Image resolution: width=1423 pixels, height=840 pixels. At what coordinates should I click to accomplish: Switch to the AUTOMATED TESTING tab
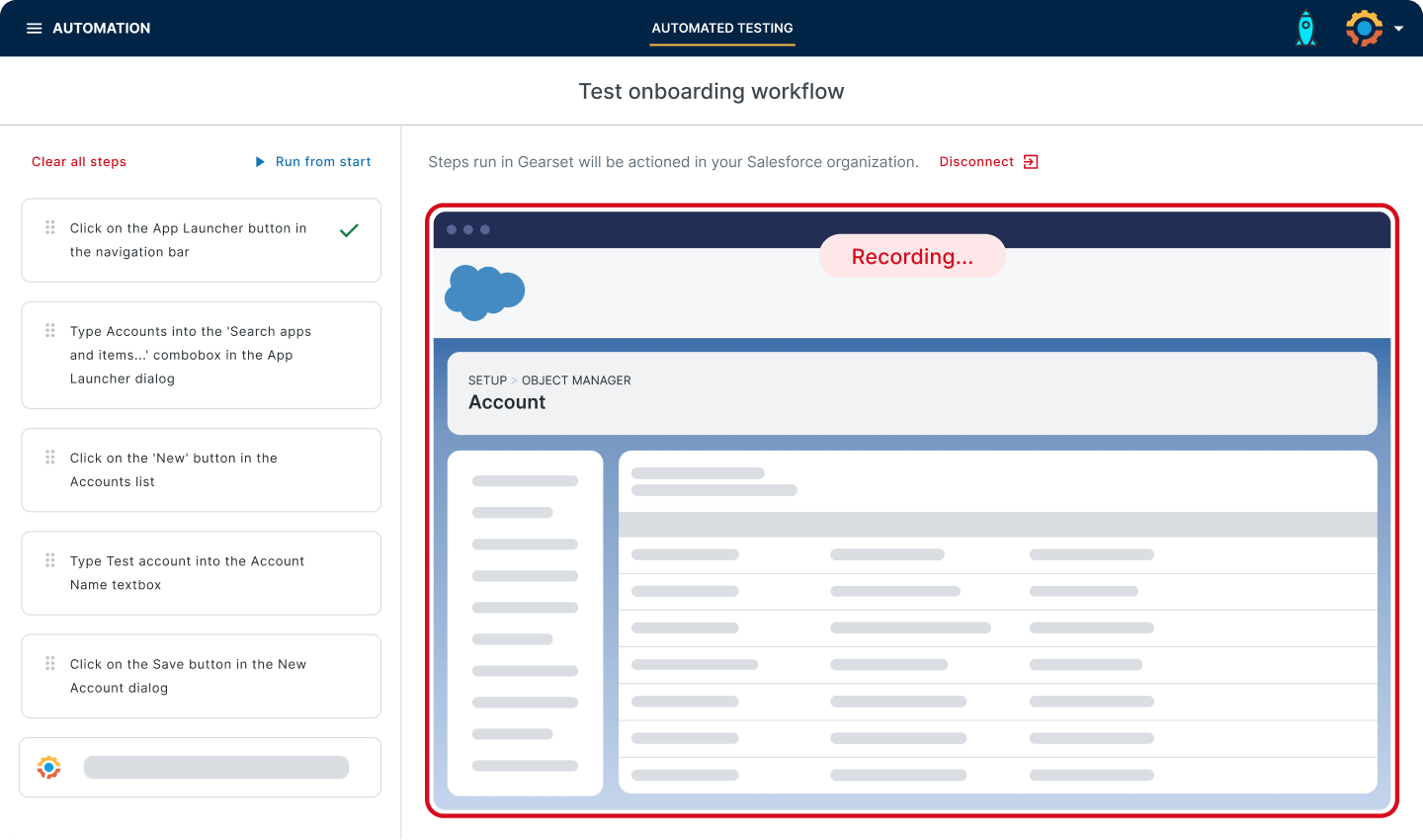721,29
